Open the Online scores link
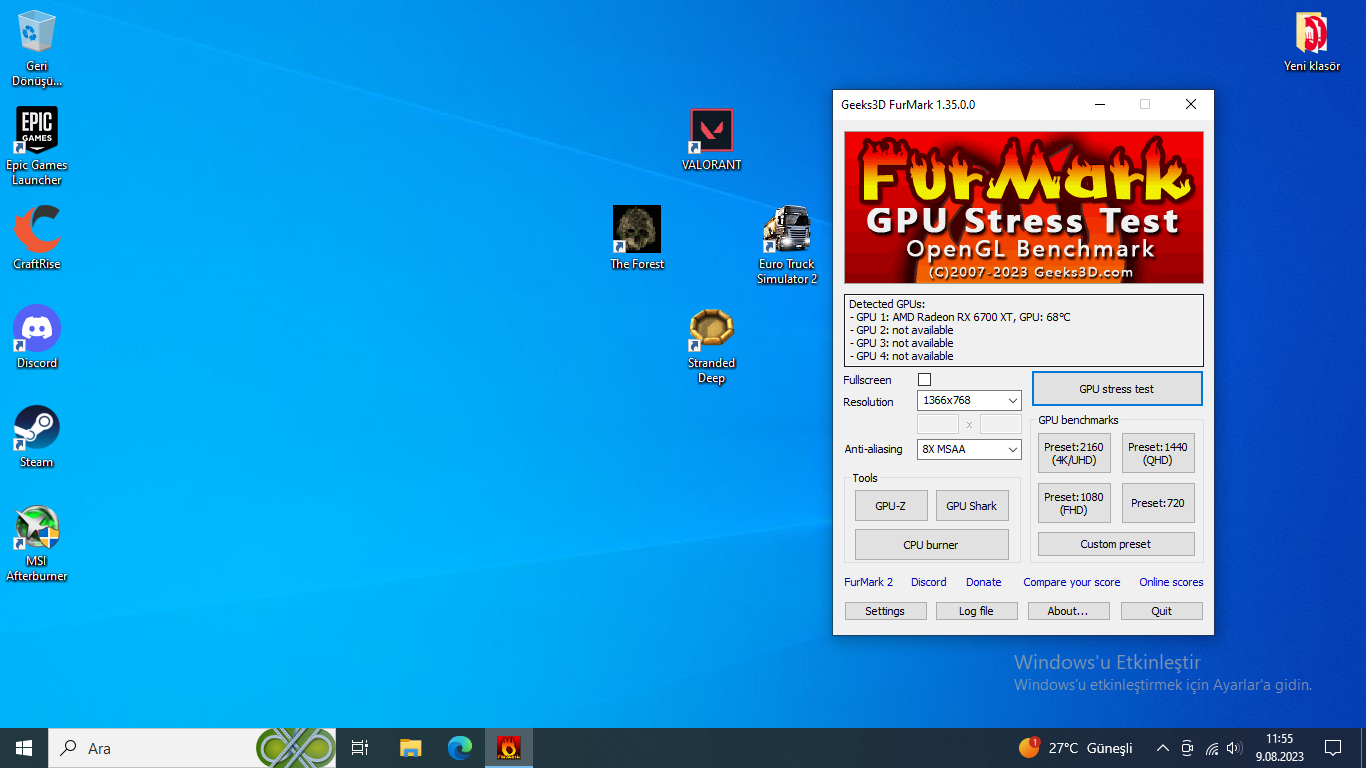 [x=1171, y=582]
